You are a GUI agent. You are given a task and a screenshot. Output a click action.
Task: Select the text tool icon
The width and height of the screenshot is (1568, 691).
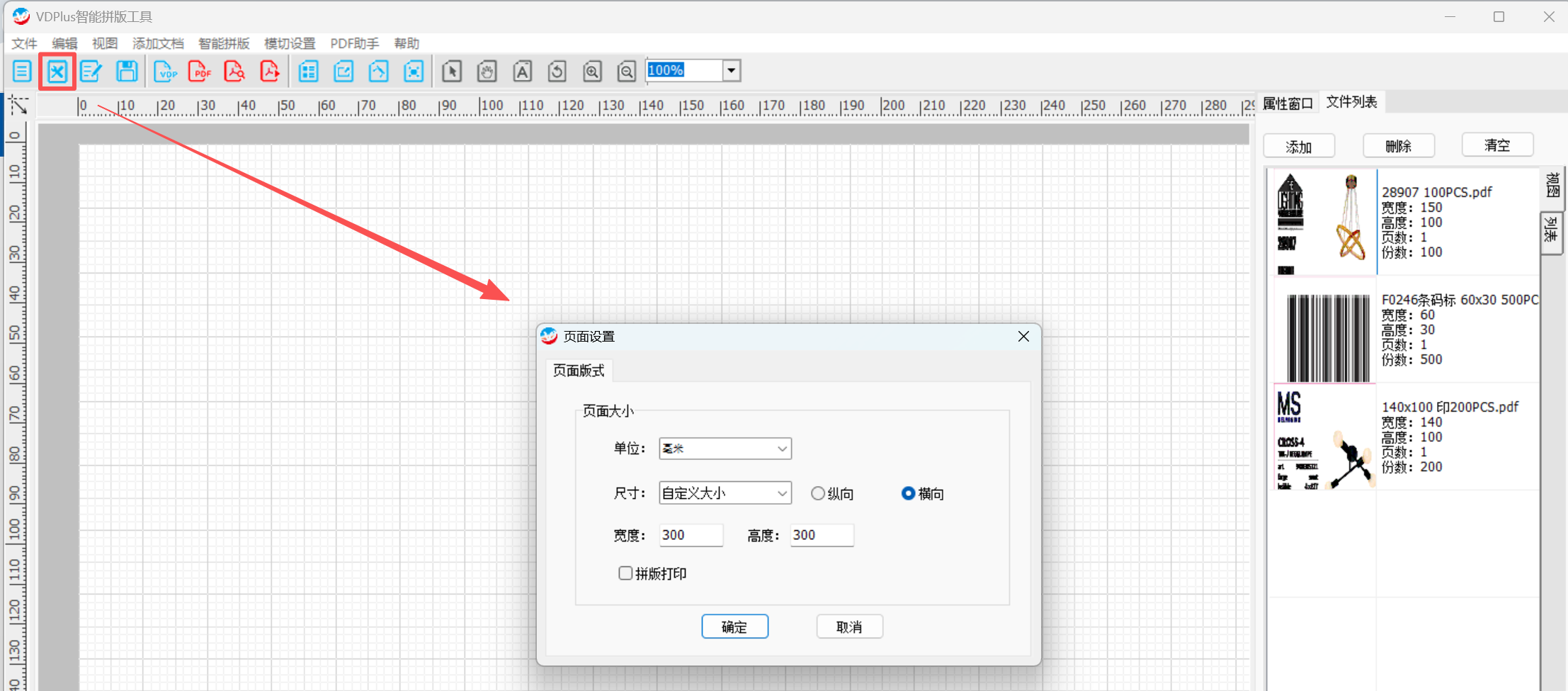click(522, 72)
